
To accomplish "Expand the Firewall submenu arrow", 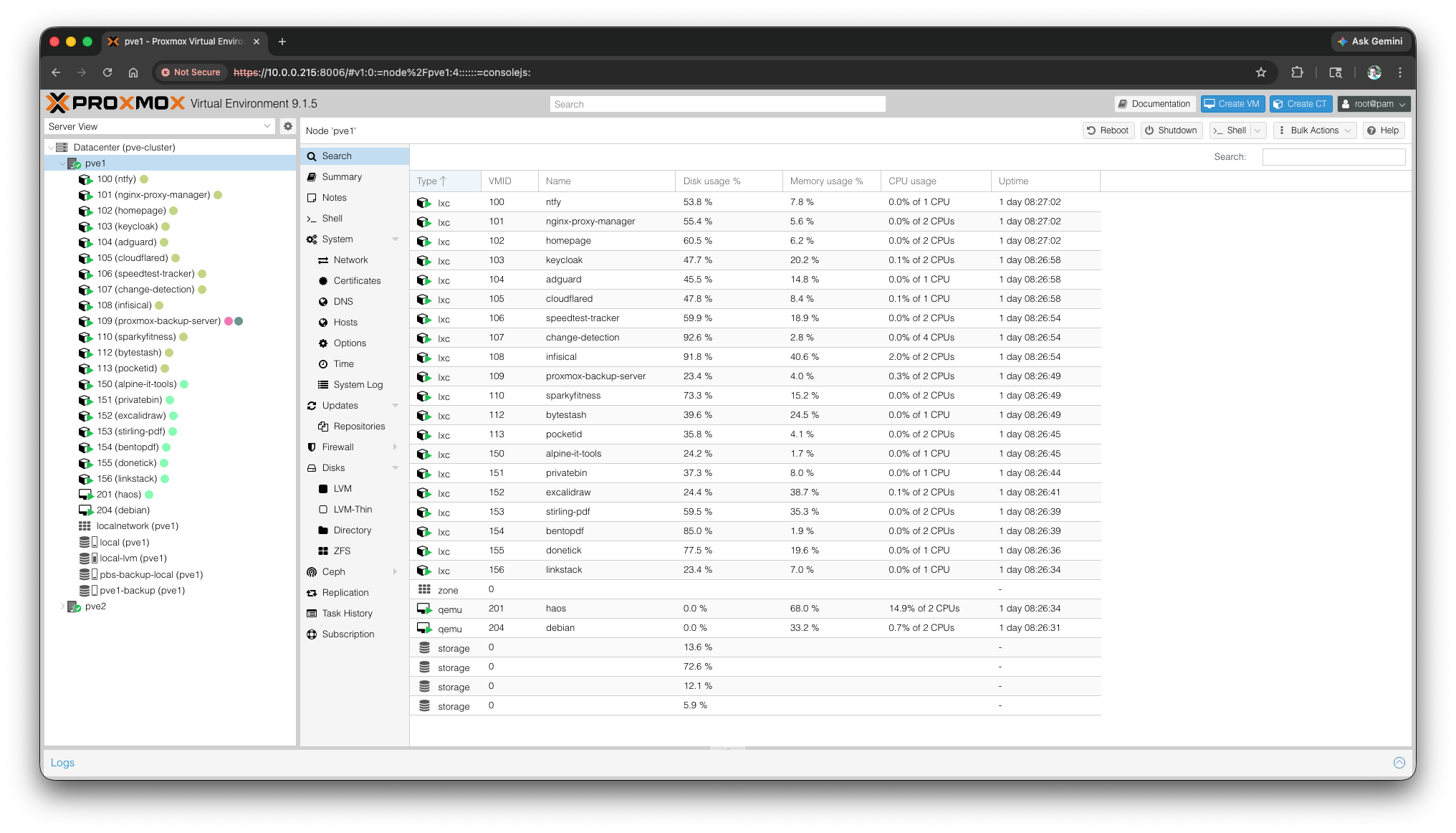I will (396, 447).
